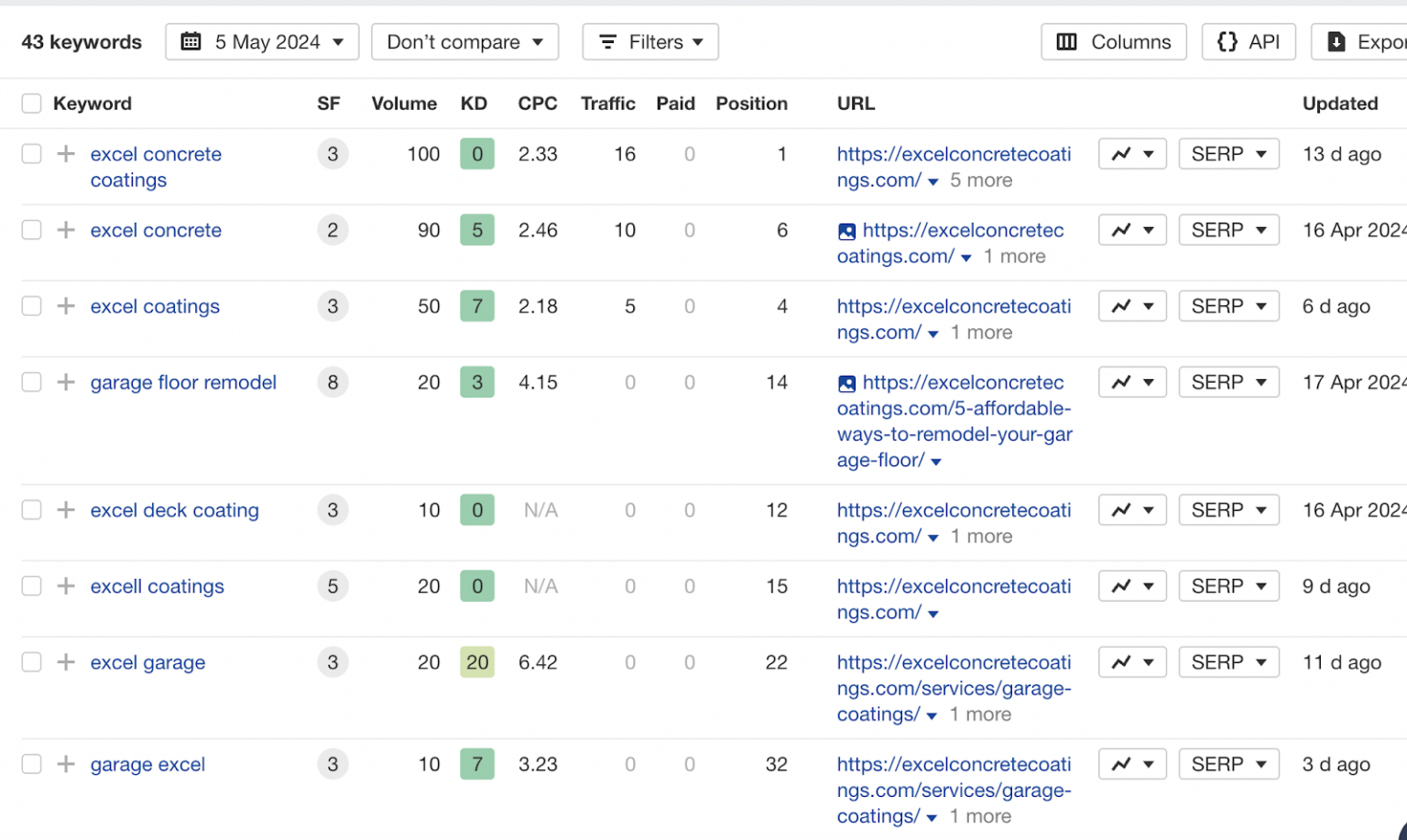Click the SF count 8 for 'garage floor remodel'

pos(333,382)
